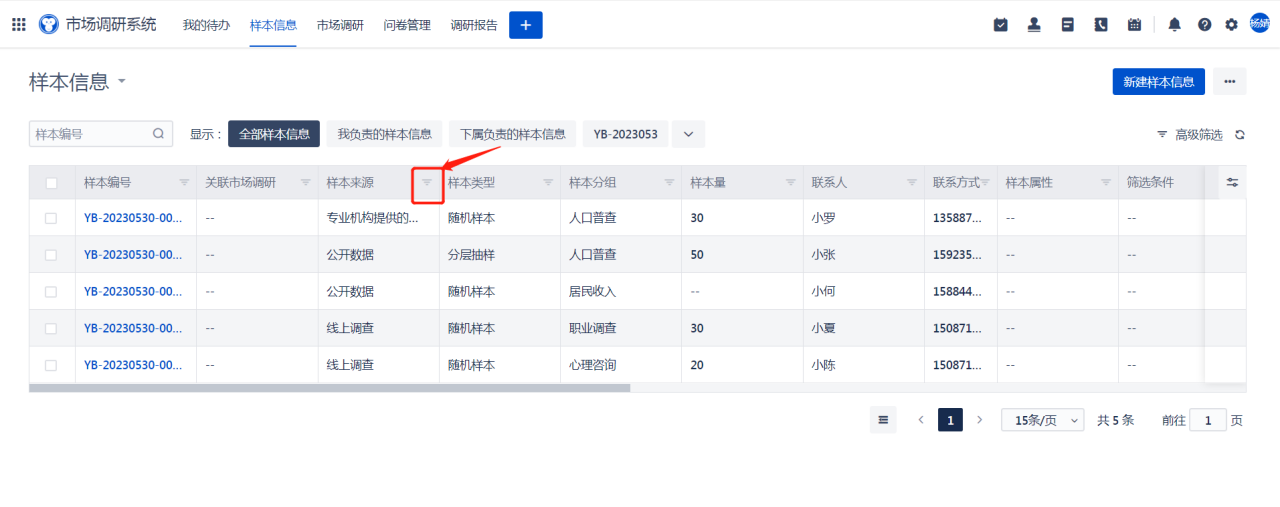
Task: Open the stamp approval icon in header
Action: pos(1034,25)
